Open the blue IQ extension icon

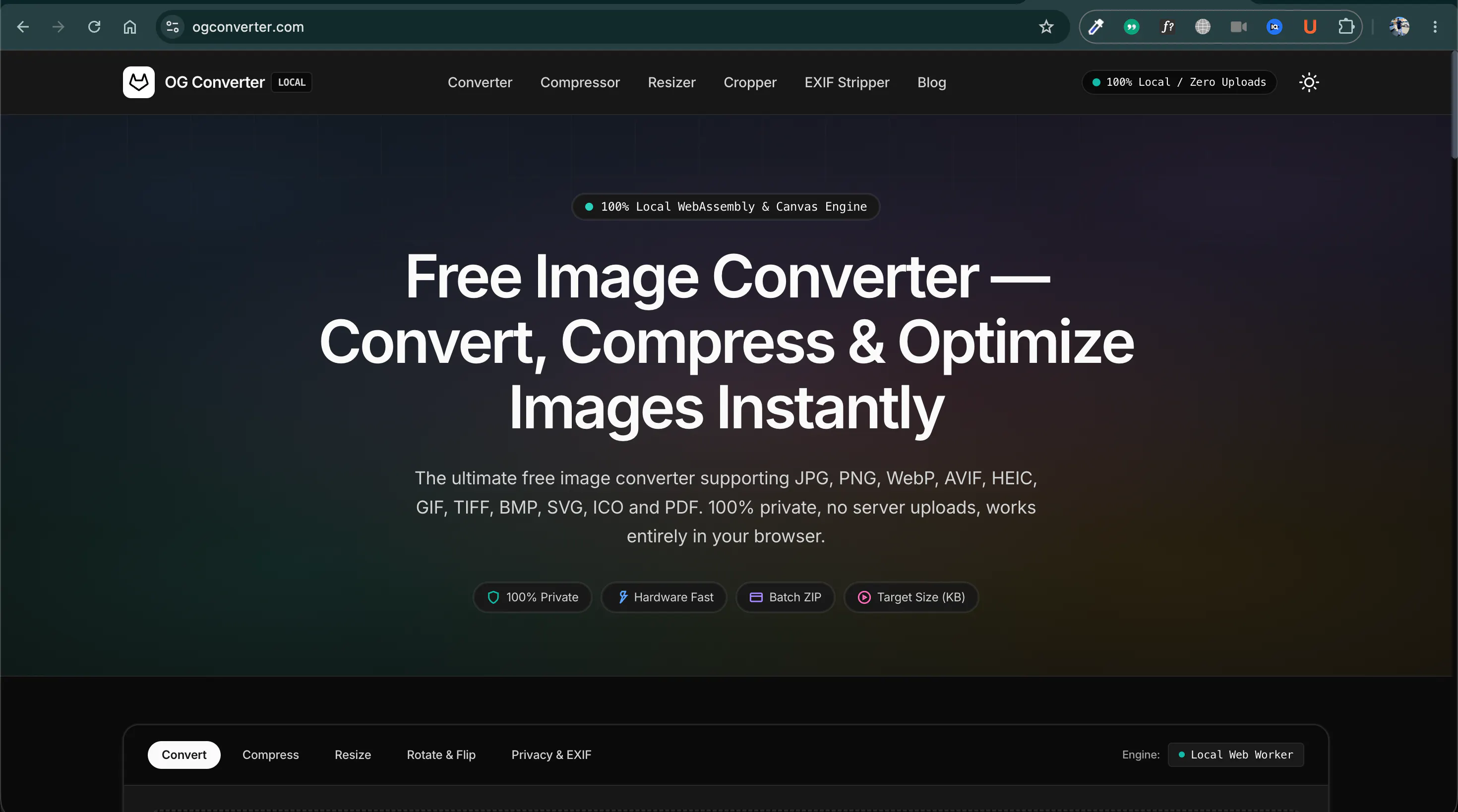click(1274, 27)
